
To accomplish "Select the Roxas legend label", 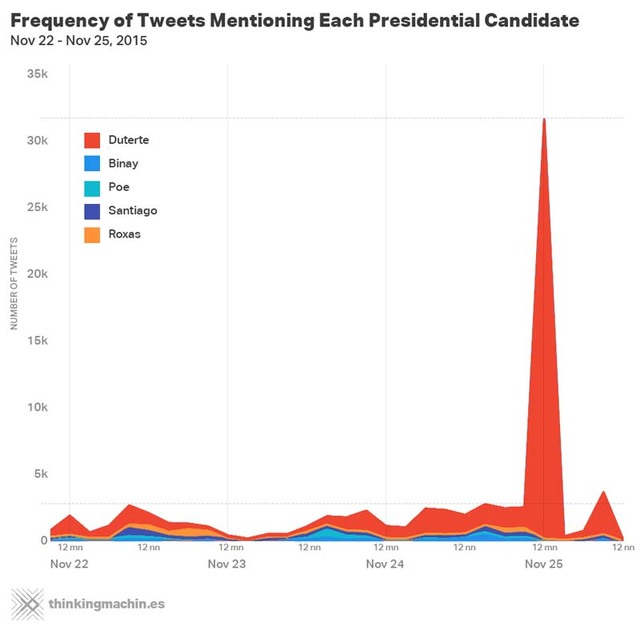I will (124, 234).
